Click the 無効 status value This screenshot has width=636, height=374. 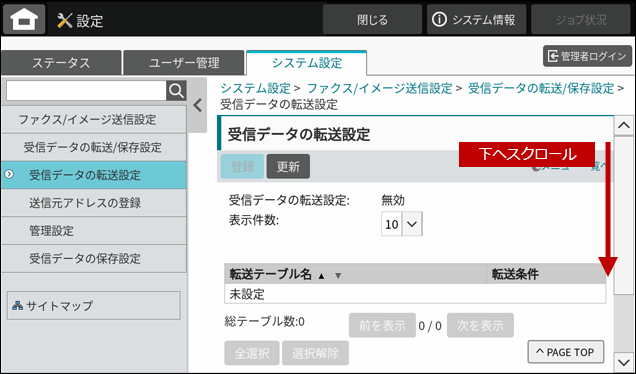pyautogui.click(x=393, y=200)
